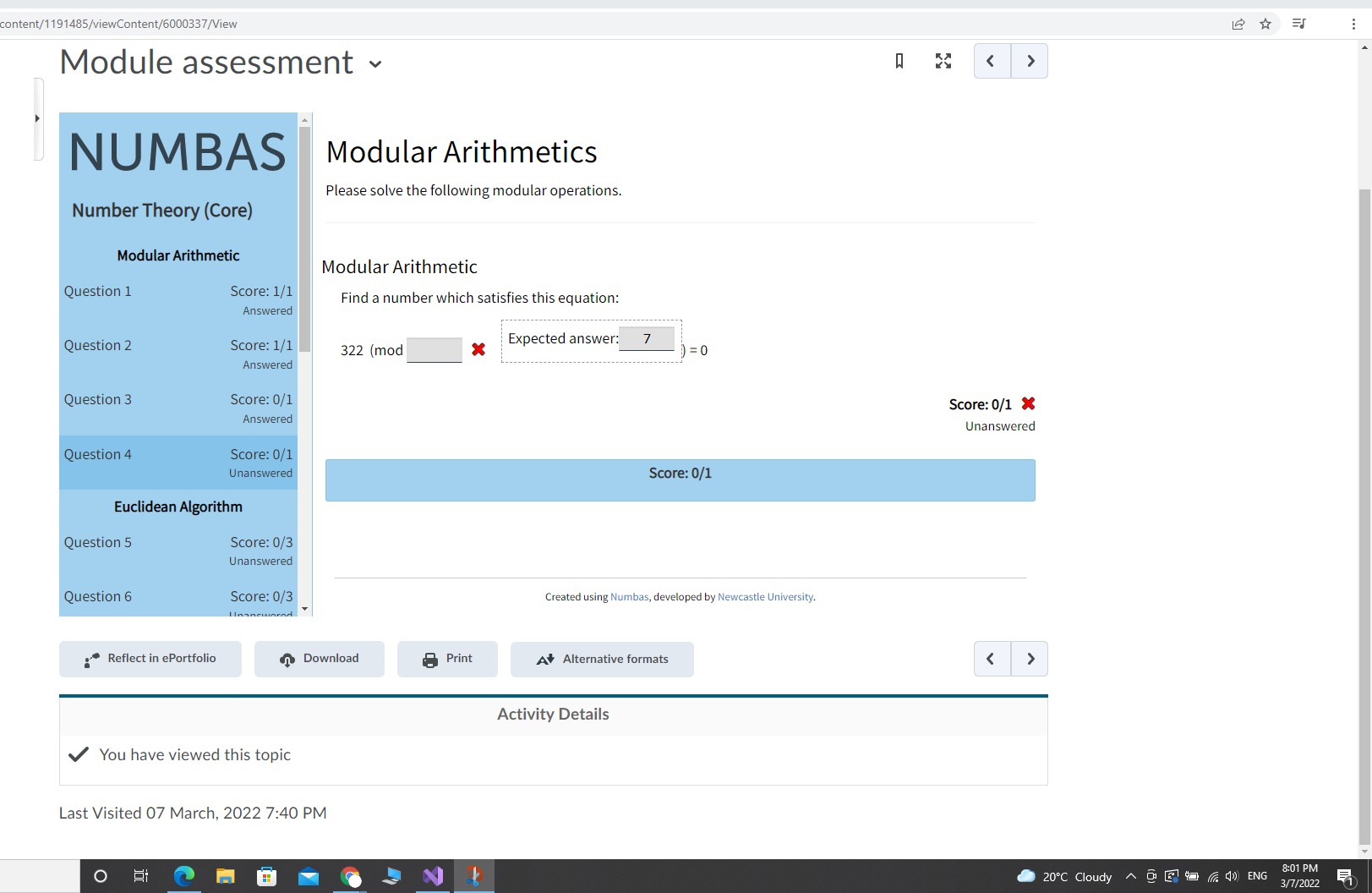The height and width of the screenshot is (893, 1372).
Task: Go back using the left chevron arrow
Action: (x=991, y=61)
